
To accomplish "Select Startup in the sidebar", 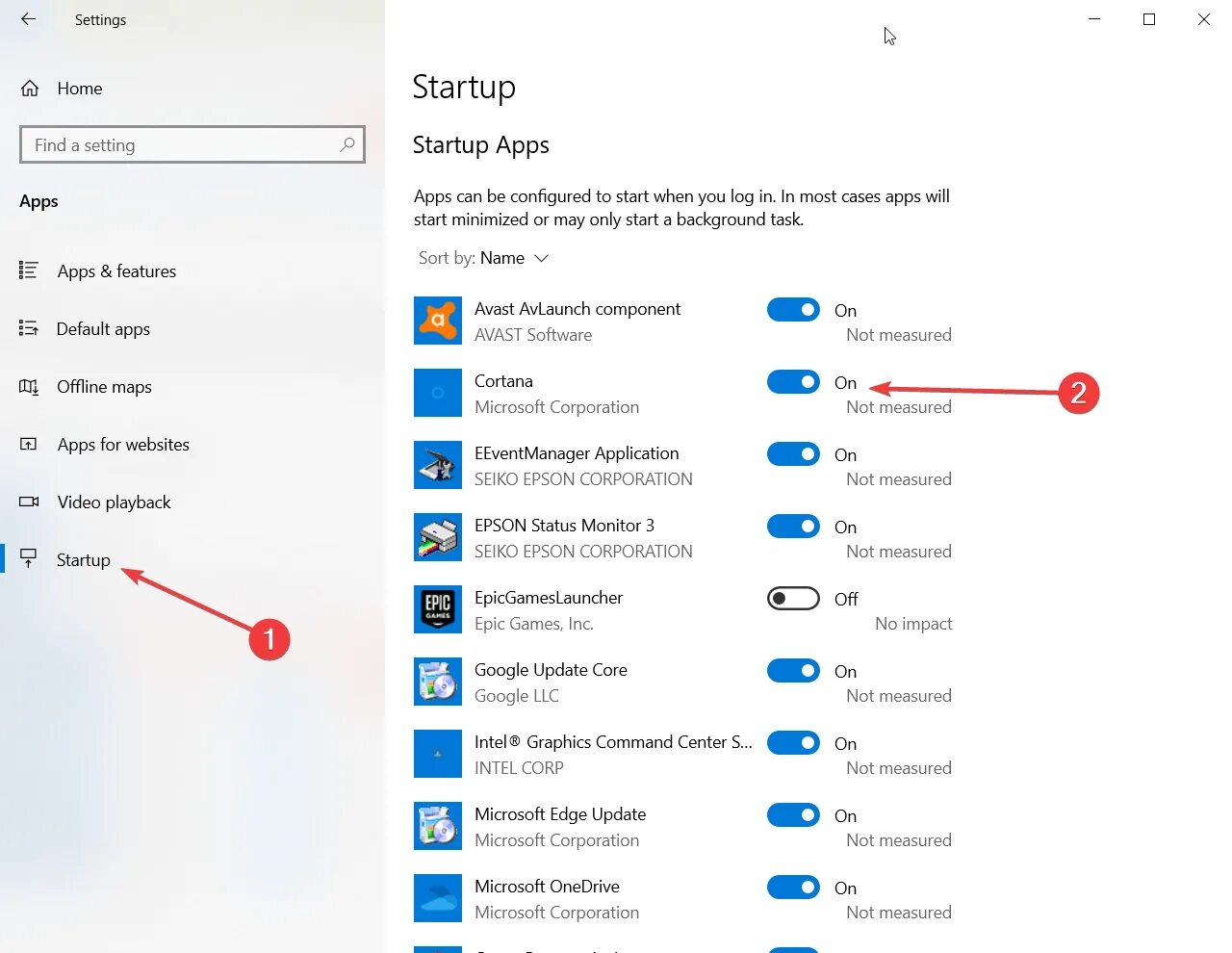I will (83, 560).
